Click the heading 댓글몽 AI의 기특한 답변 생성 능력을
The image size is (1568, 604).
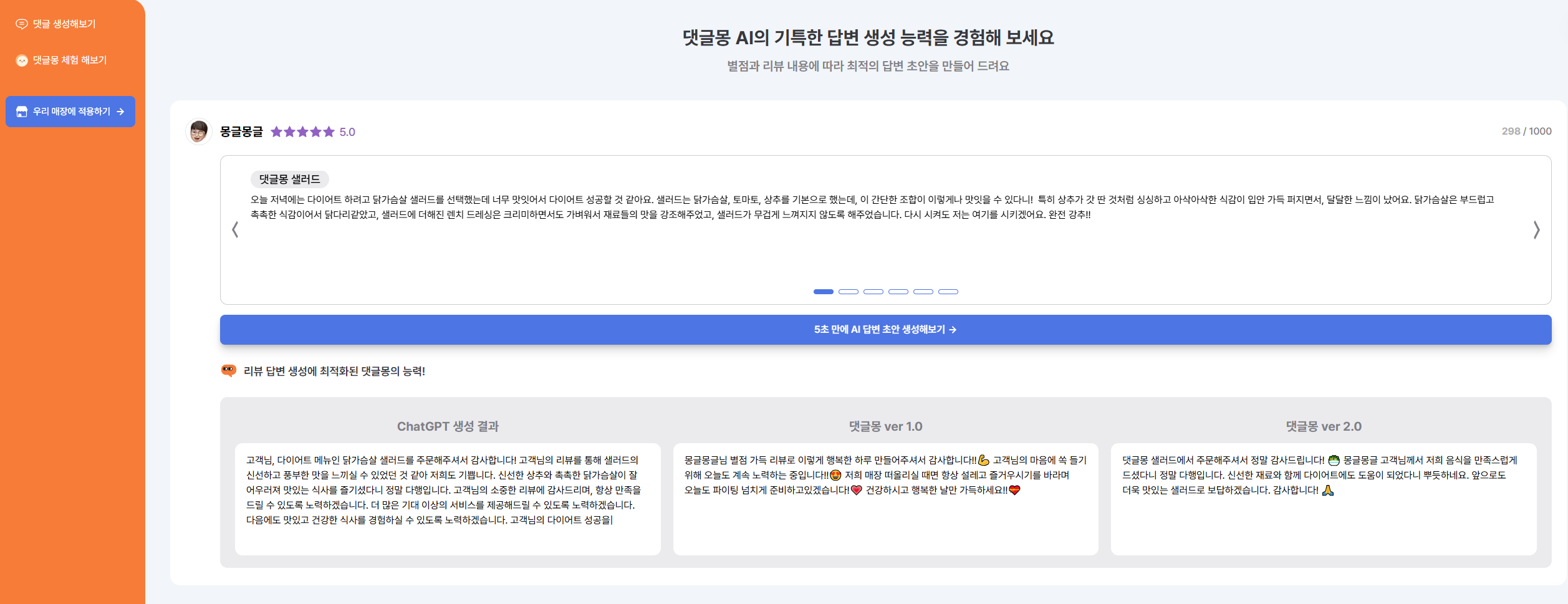pos(868,37)
